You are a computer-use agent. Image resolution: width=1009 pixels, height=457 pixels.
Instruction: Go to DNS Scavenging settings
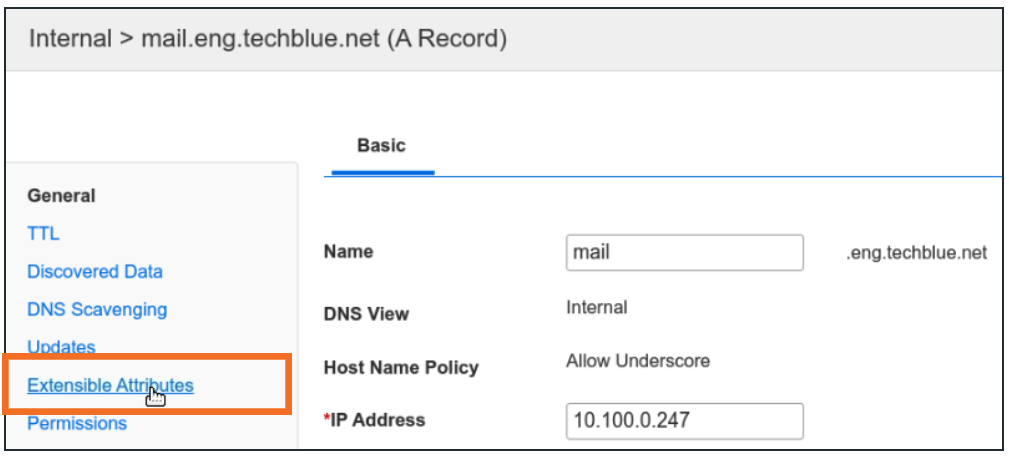[x=97, y=310]
